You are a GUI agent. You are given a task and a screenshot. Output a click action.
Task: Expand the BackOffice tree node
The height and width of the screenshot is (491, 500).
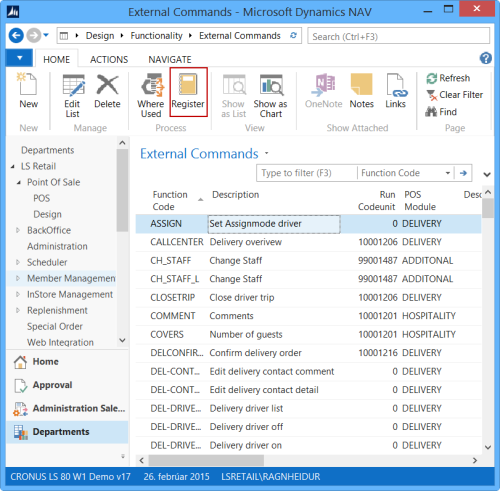(x=18, y=230)
